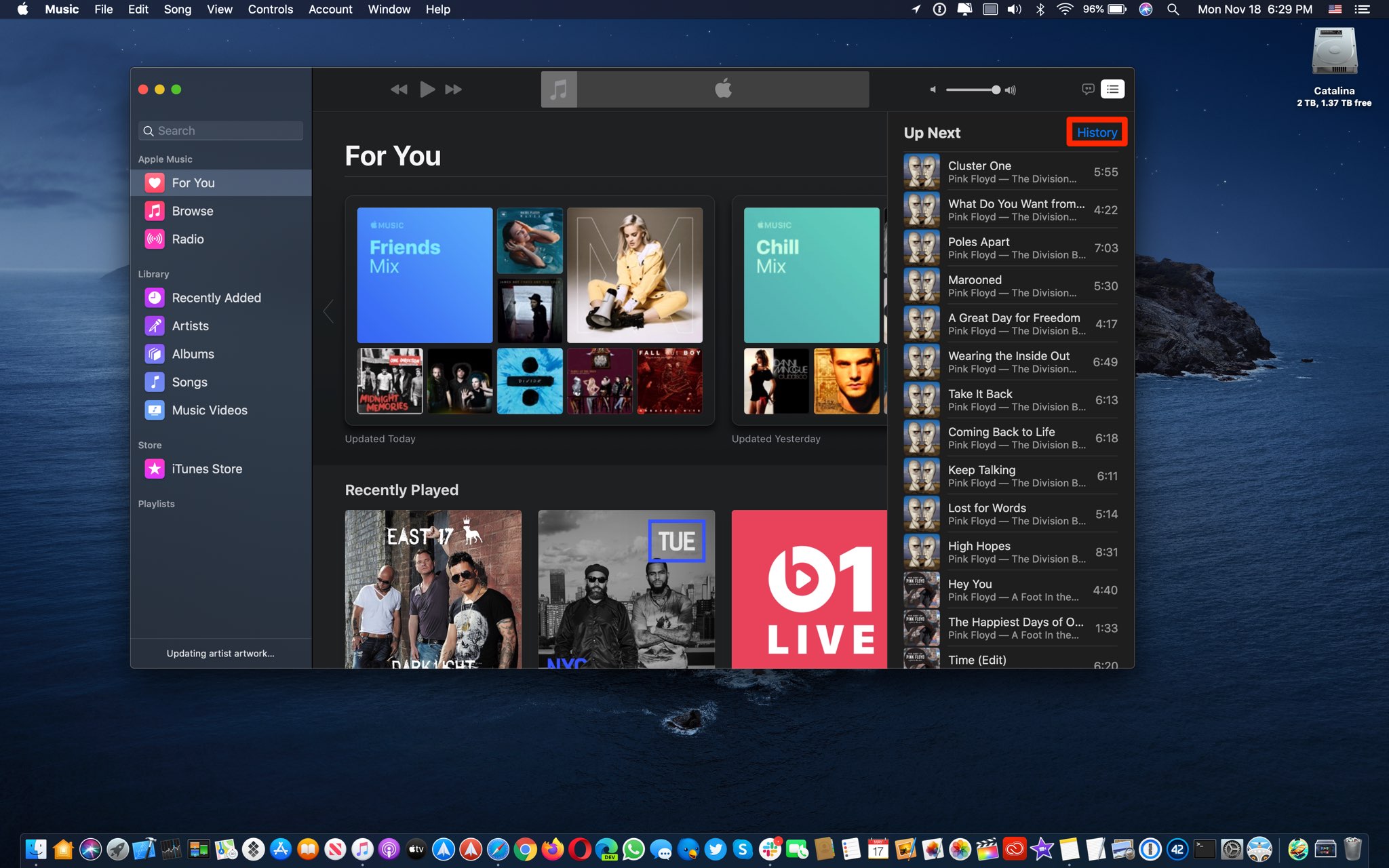Open Finder in the Dock
This screenshot has width=1389, height=868.
[36, 849]
